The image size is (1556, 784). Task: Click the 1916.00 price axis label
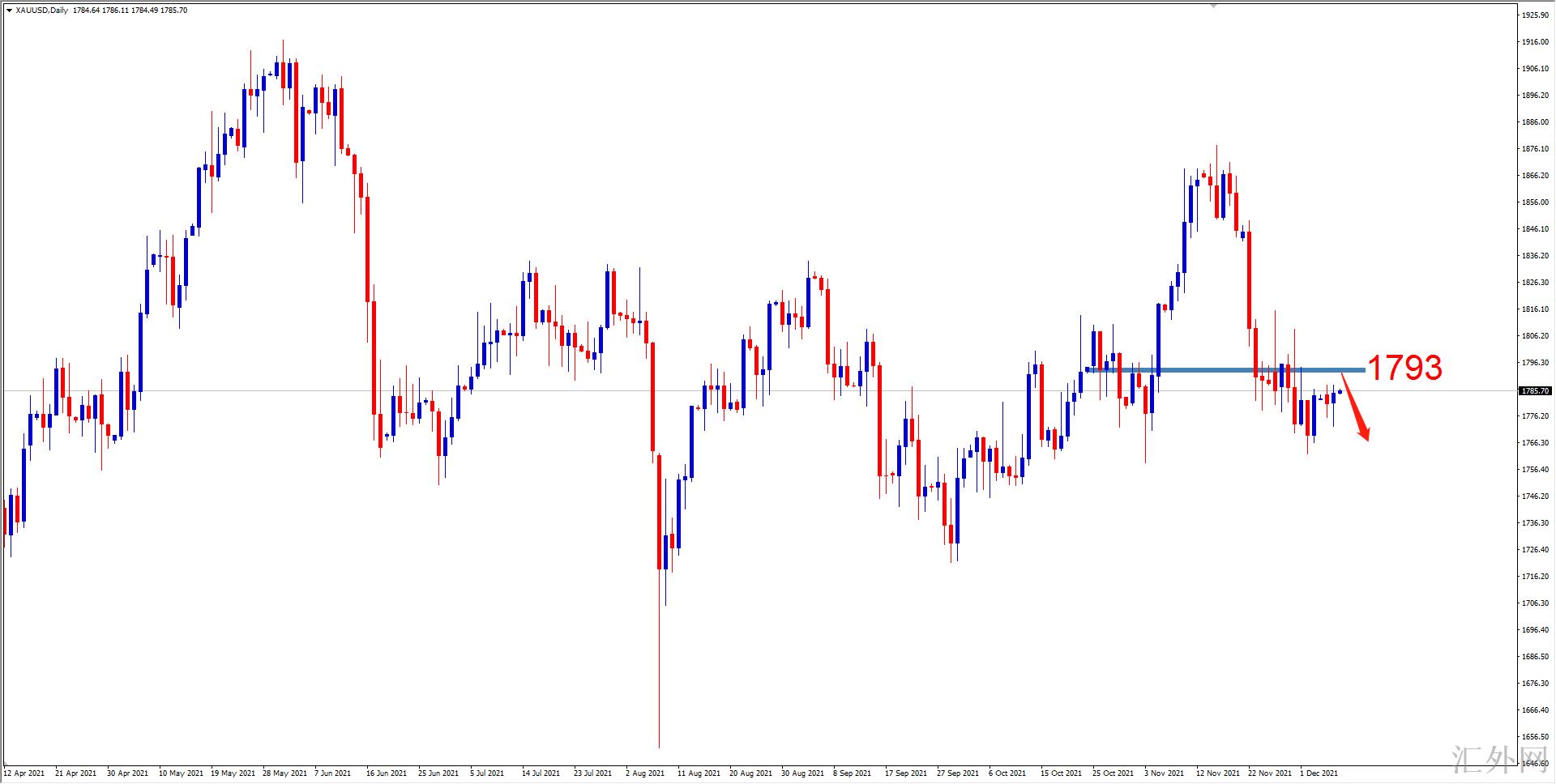click(x=1535, y=42)
